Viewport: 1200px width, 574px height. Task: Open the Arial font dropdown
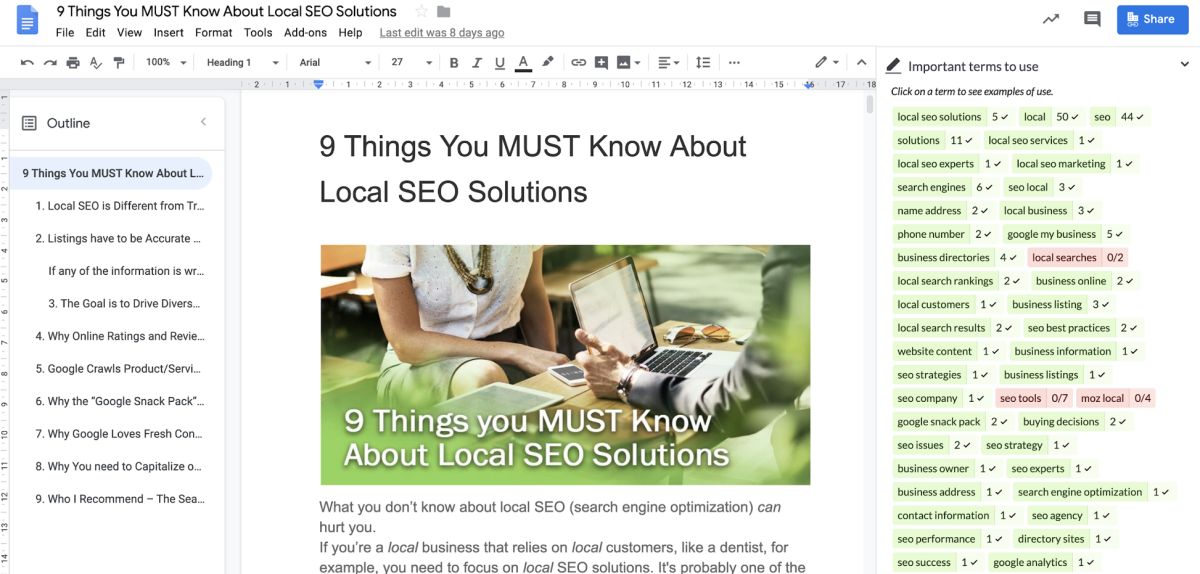coord(335,62)
